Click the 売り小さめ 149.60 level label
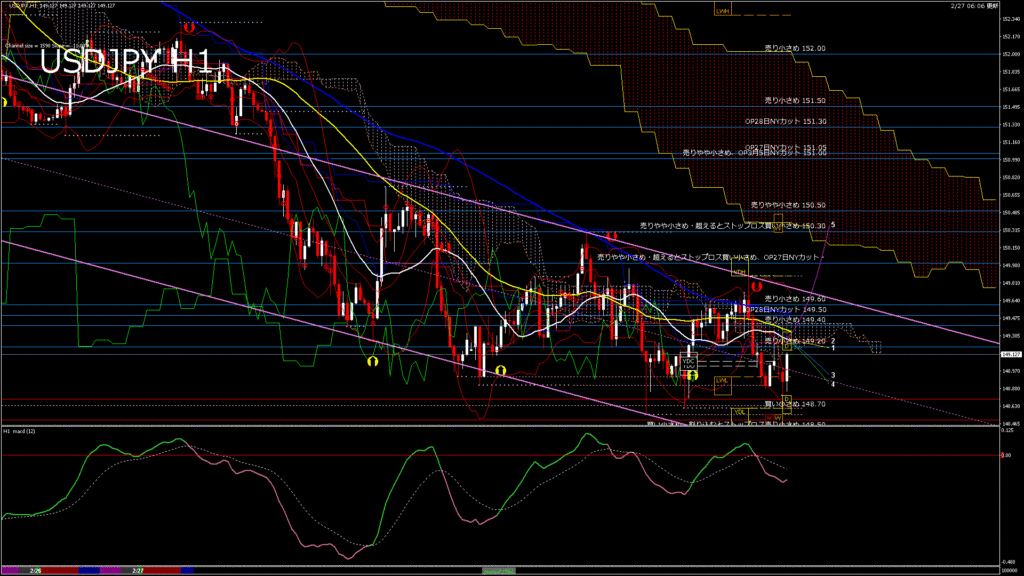 pyautogui.click(x=795, y=299)
